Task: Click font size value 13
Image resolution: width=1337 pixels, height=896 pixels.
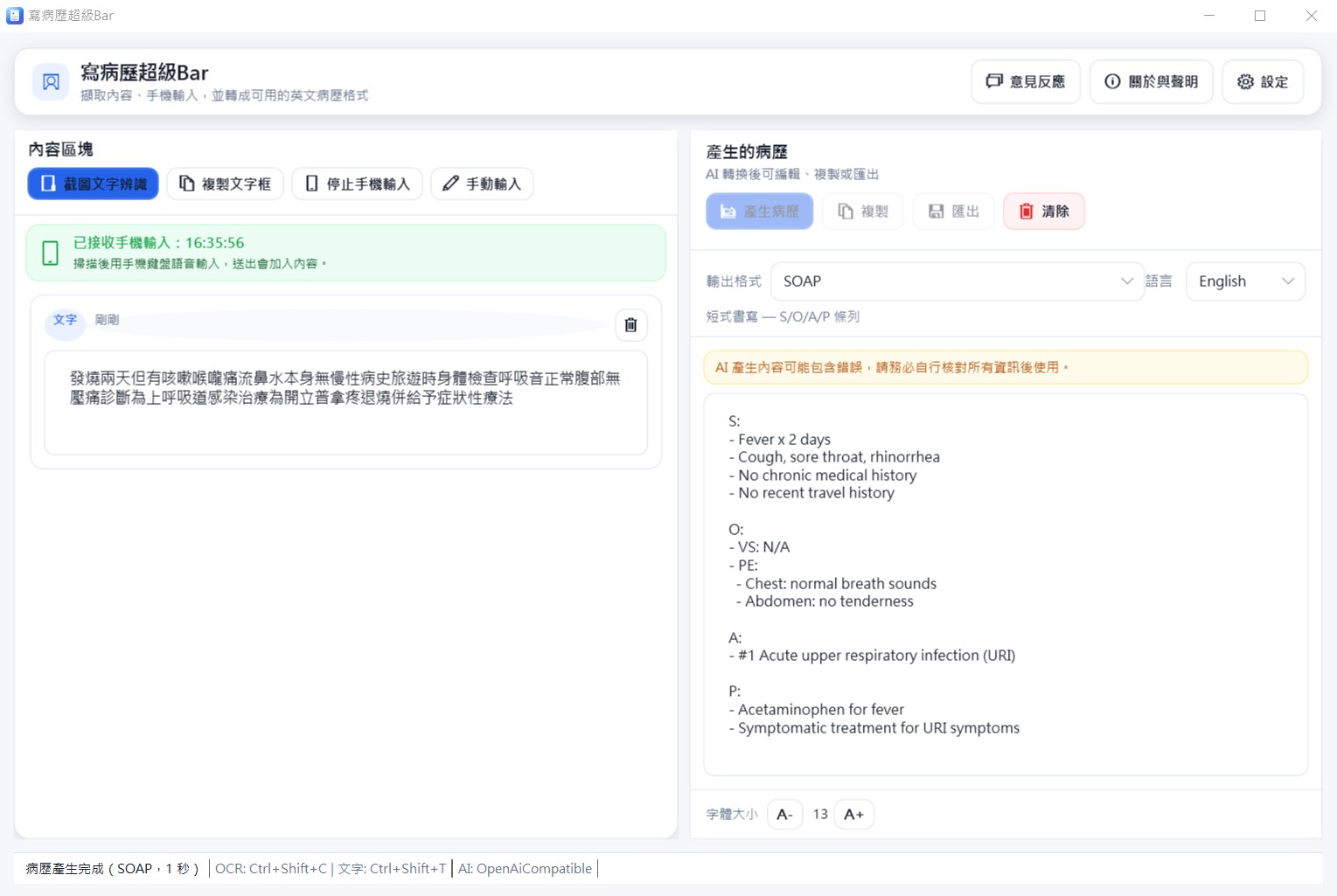Action: [820, 815]
